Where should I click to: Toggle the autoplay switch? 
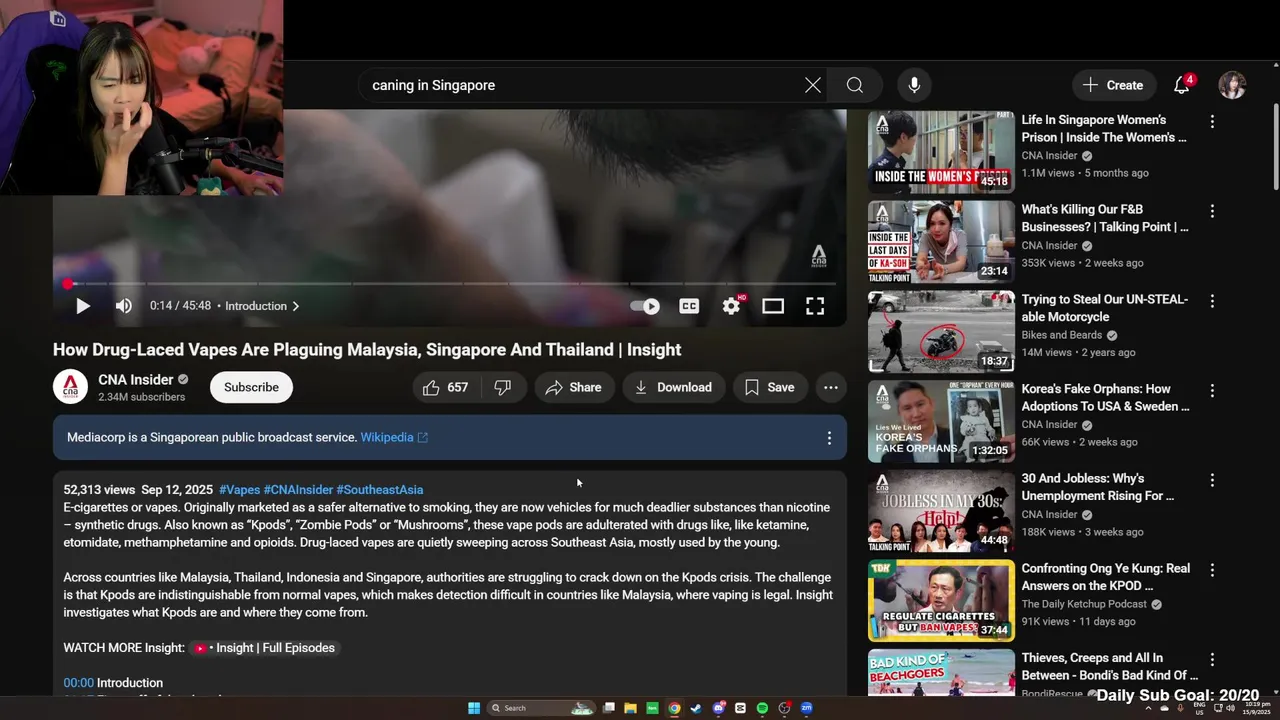click(x=645, y=306)
